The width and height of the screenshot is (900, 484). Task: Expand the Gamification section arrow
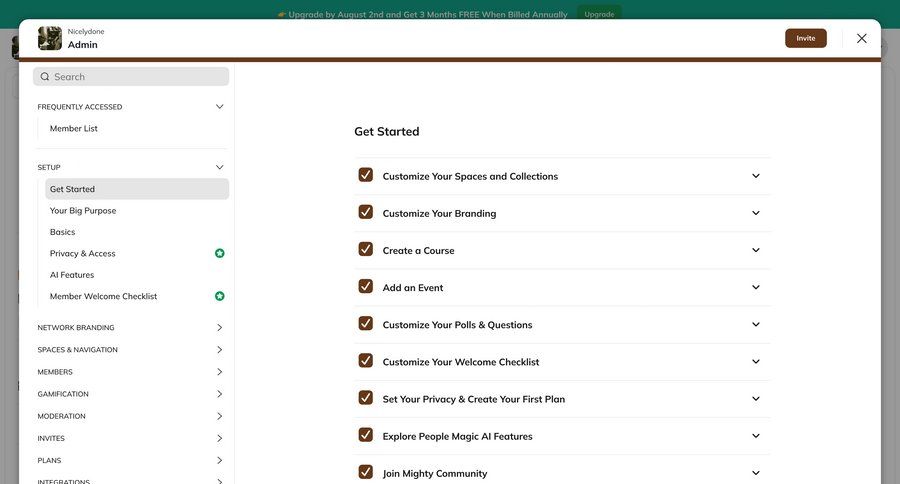click(220, 394)
